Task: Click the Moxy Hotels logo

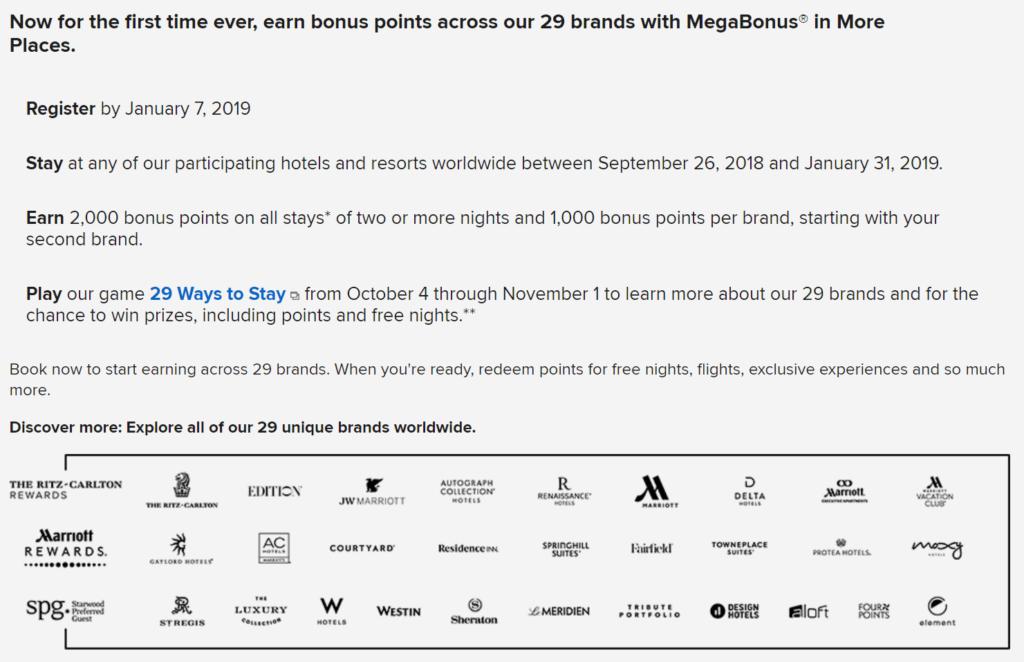Action: pyautogui.click(x=935, y=549)
